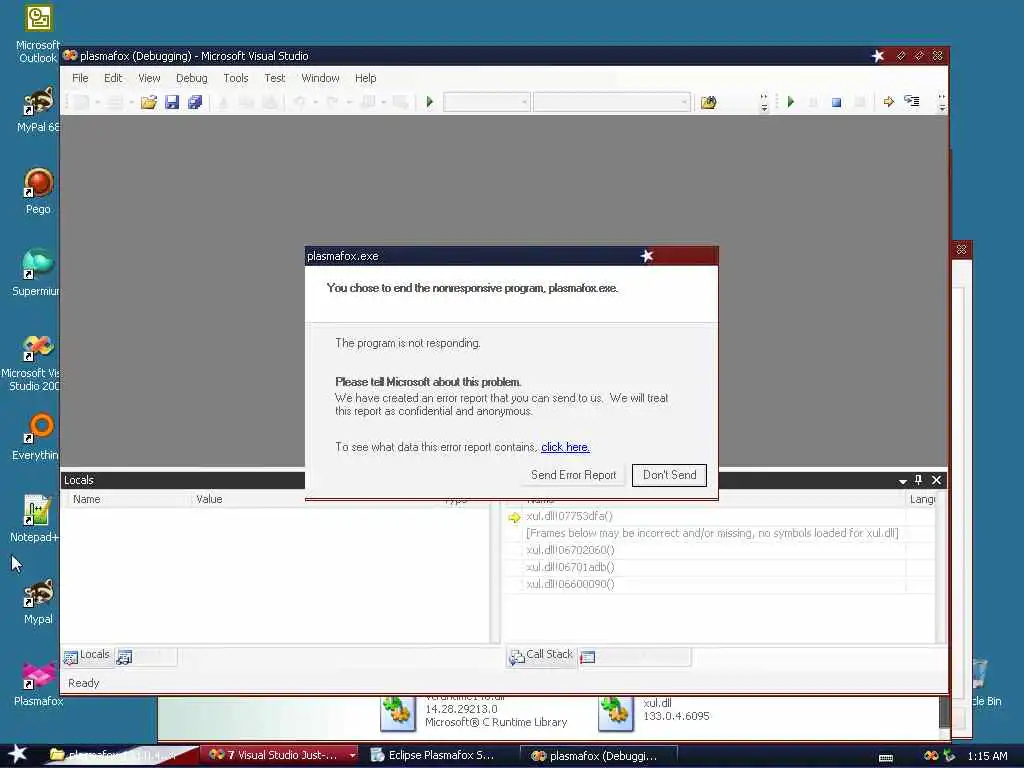Select the unlabeled tab next to Call Stack

pos(635,656)
